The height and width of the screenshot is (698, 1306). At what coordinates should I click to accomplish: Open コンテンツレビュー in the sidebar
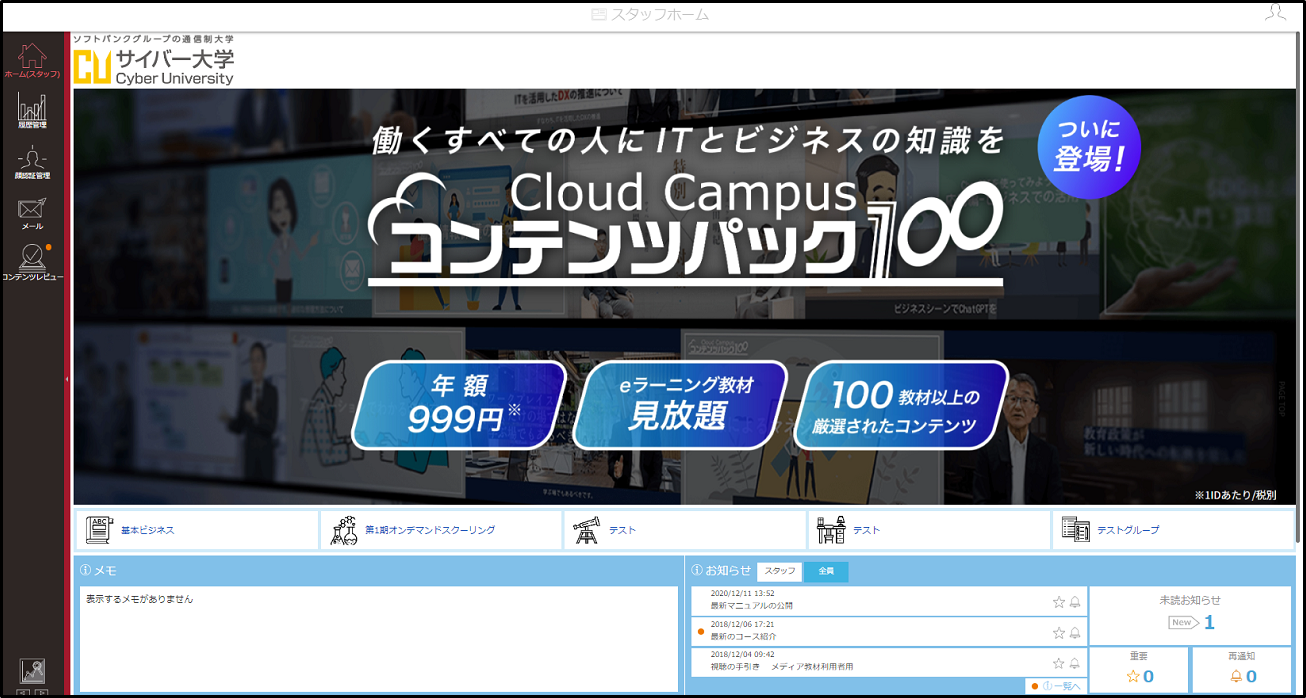tap(32, 262)
